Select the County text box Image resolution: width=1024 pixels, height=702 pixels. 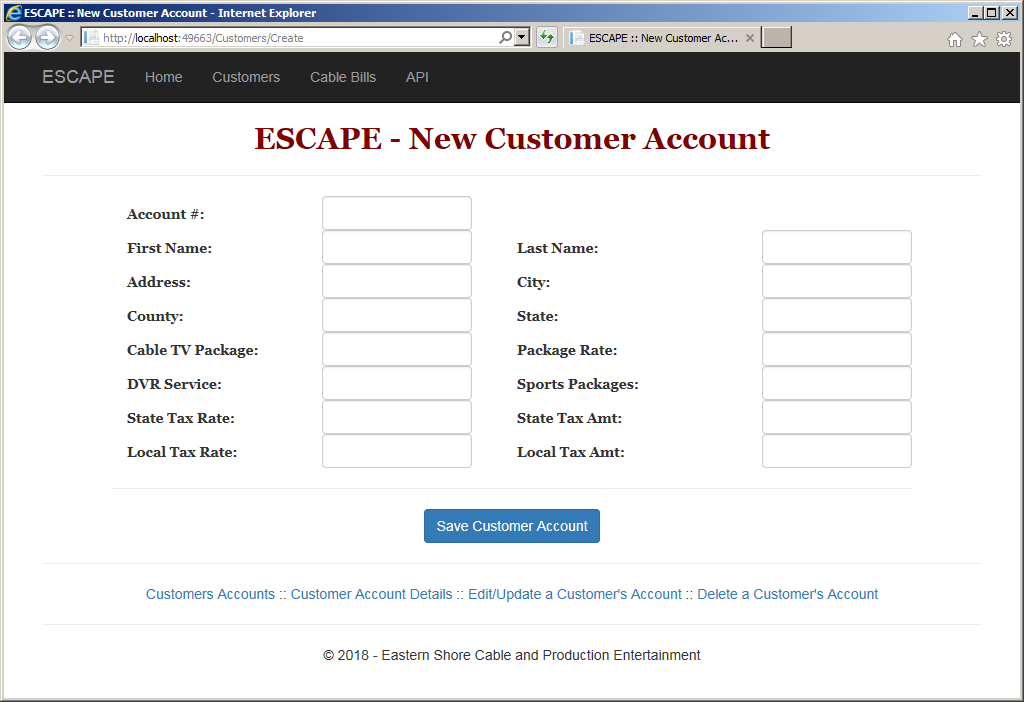(397, 315)
